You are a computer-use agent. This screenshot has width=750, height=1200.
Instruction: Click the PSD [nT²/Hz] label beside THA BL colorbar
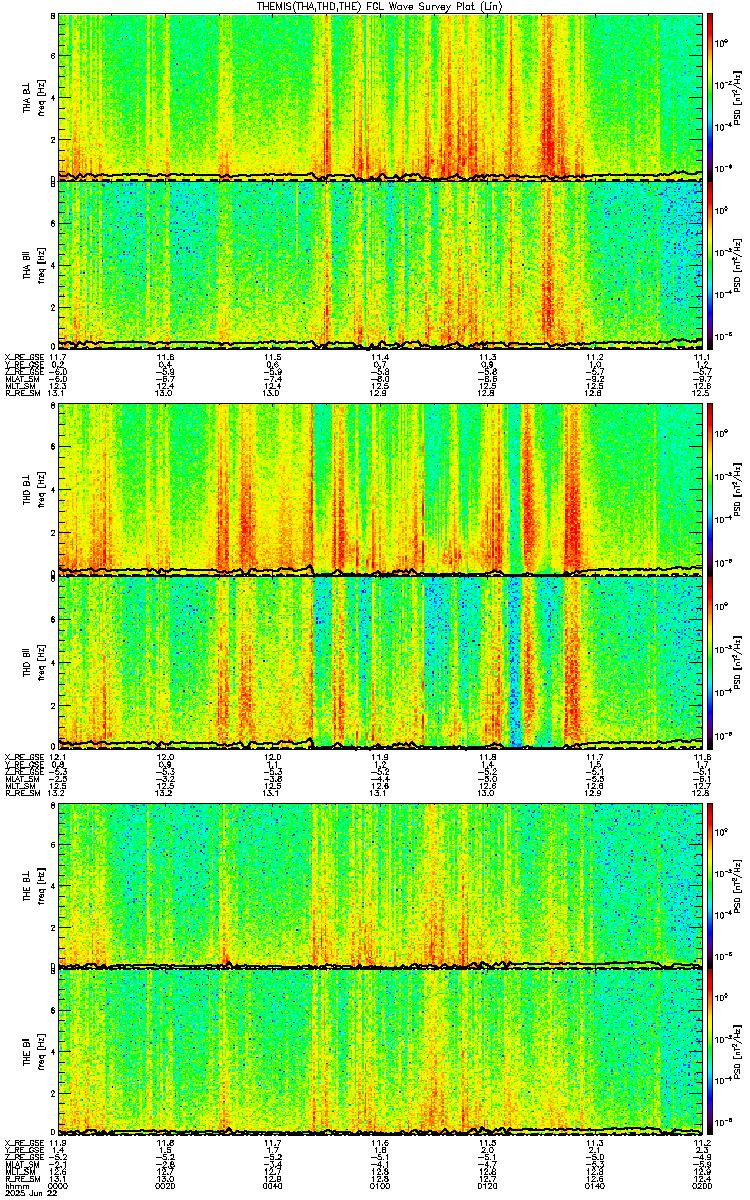pos(738,97)
